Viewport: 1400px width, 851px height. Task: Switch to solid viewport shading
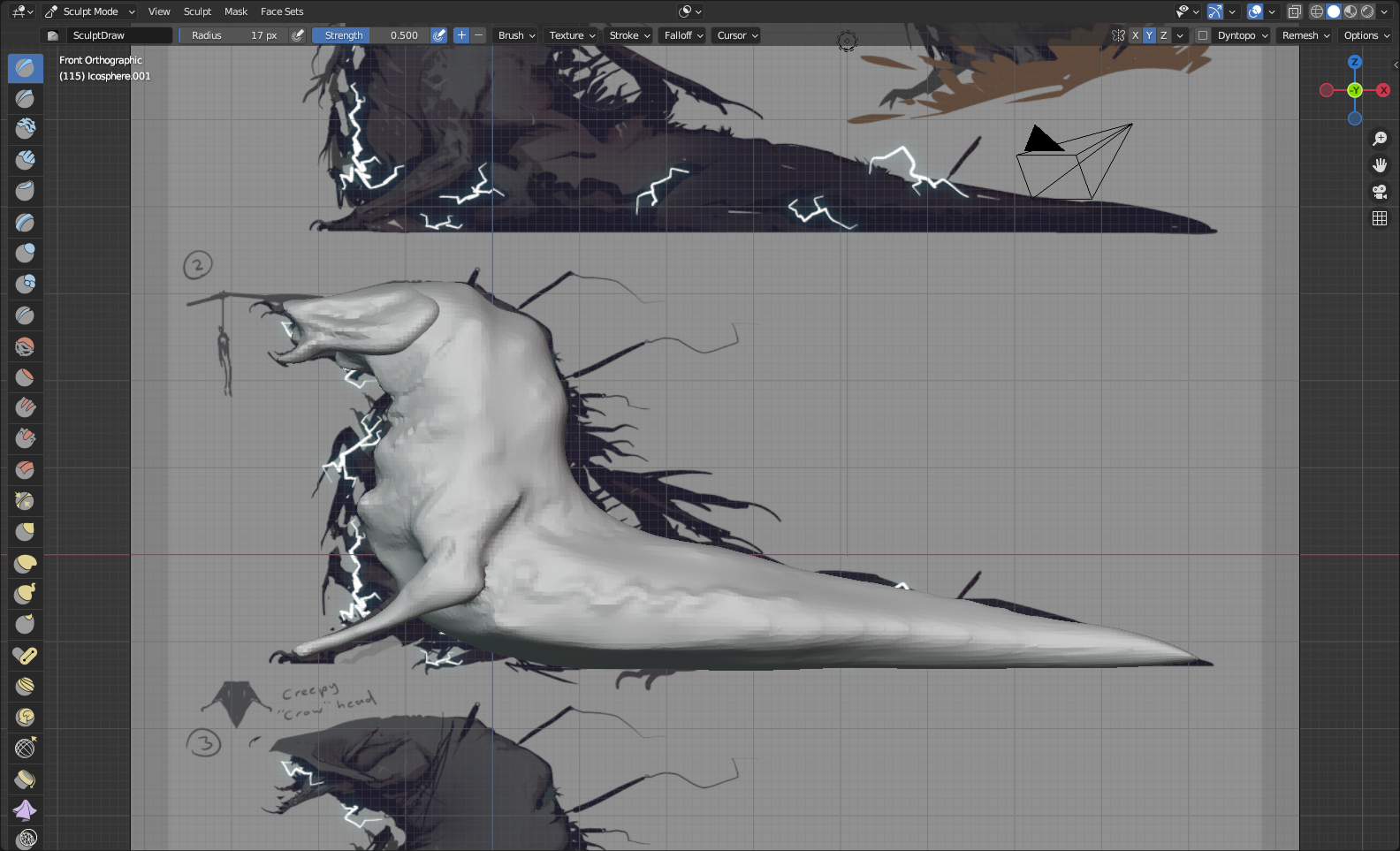1334,11
